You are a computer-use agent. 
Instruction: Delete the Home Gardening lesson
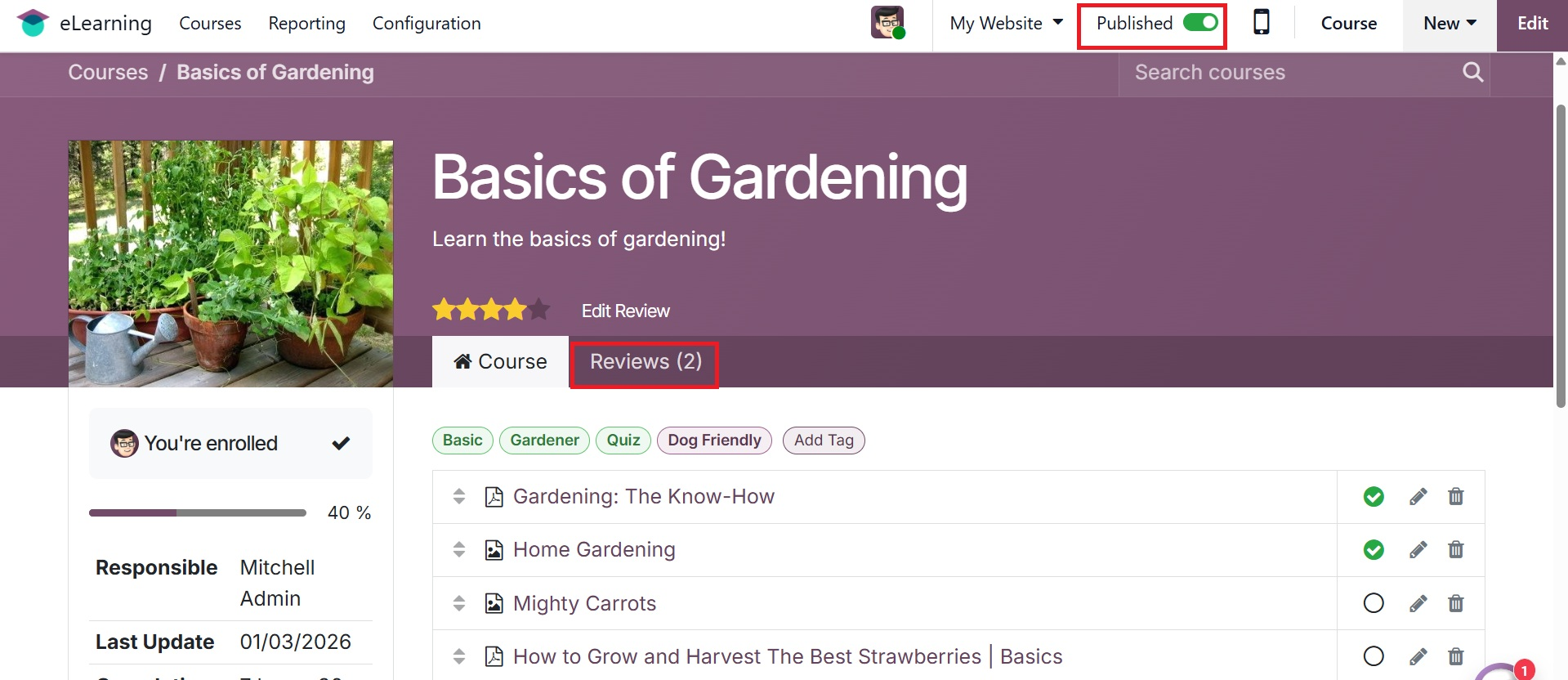[x=1455, y=550]
